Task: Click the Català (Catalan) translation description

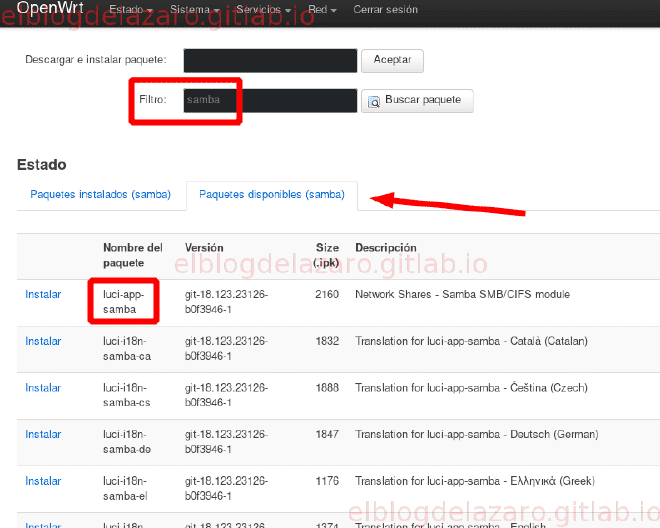Action: [471, 341]
